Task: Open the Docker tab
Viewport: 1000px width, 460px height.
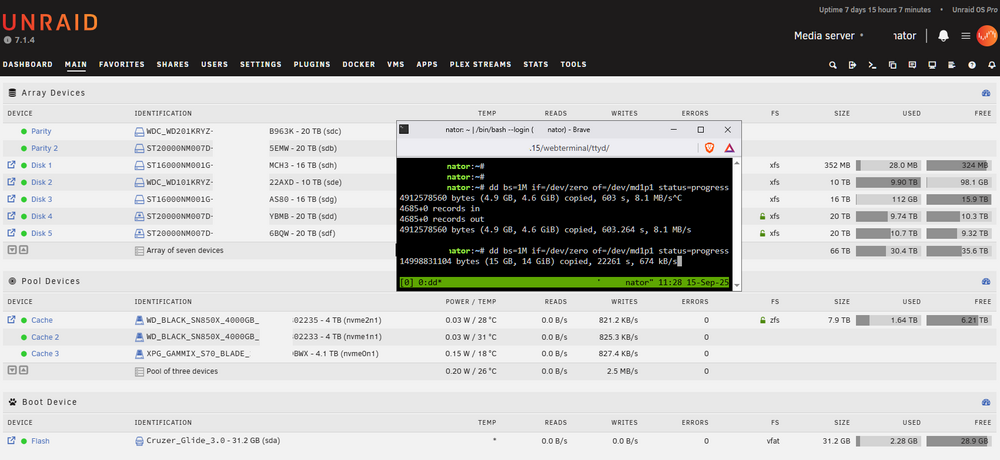Action: pos(358,64)
